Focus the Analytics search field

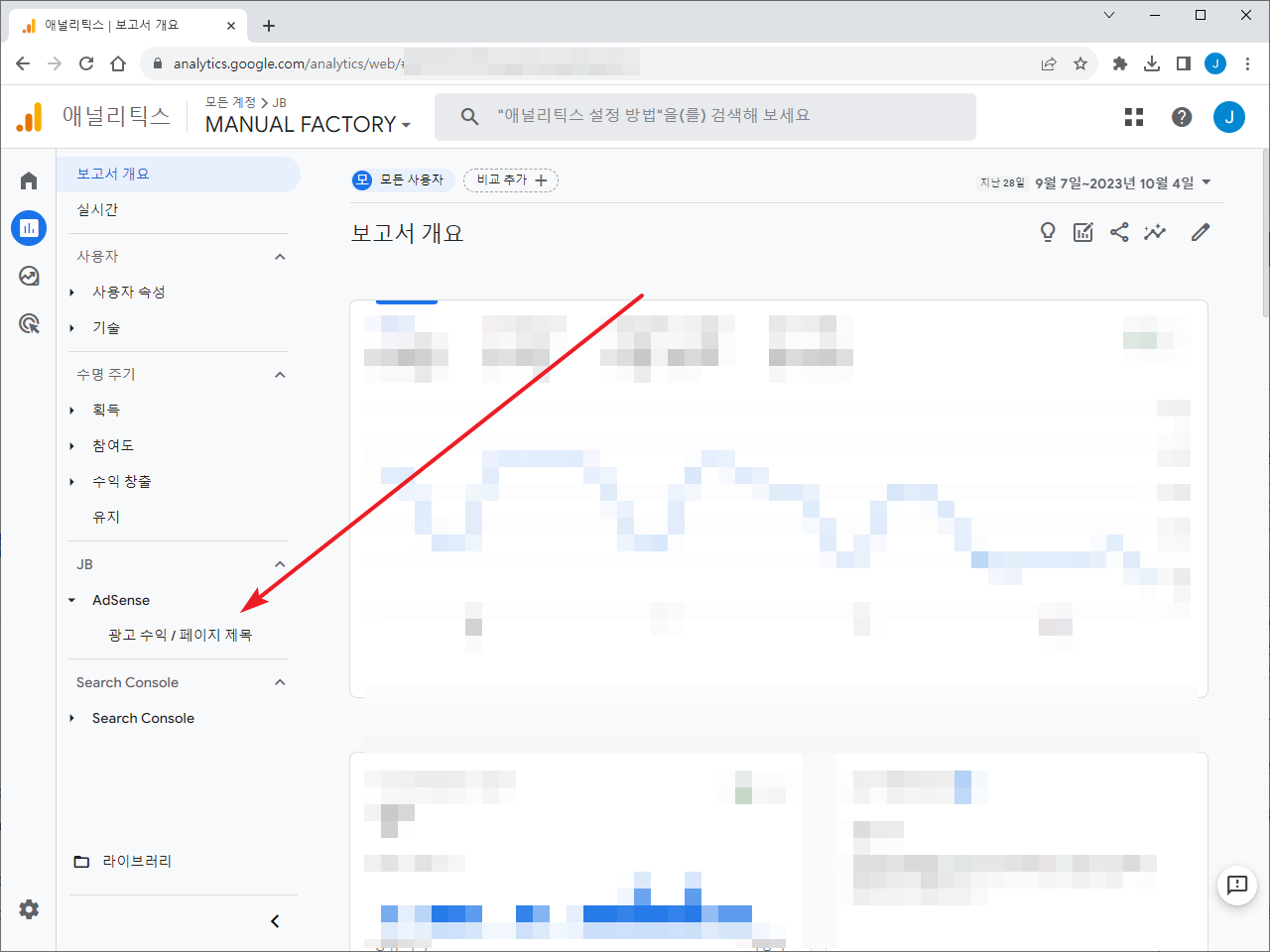(705, 117)
